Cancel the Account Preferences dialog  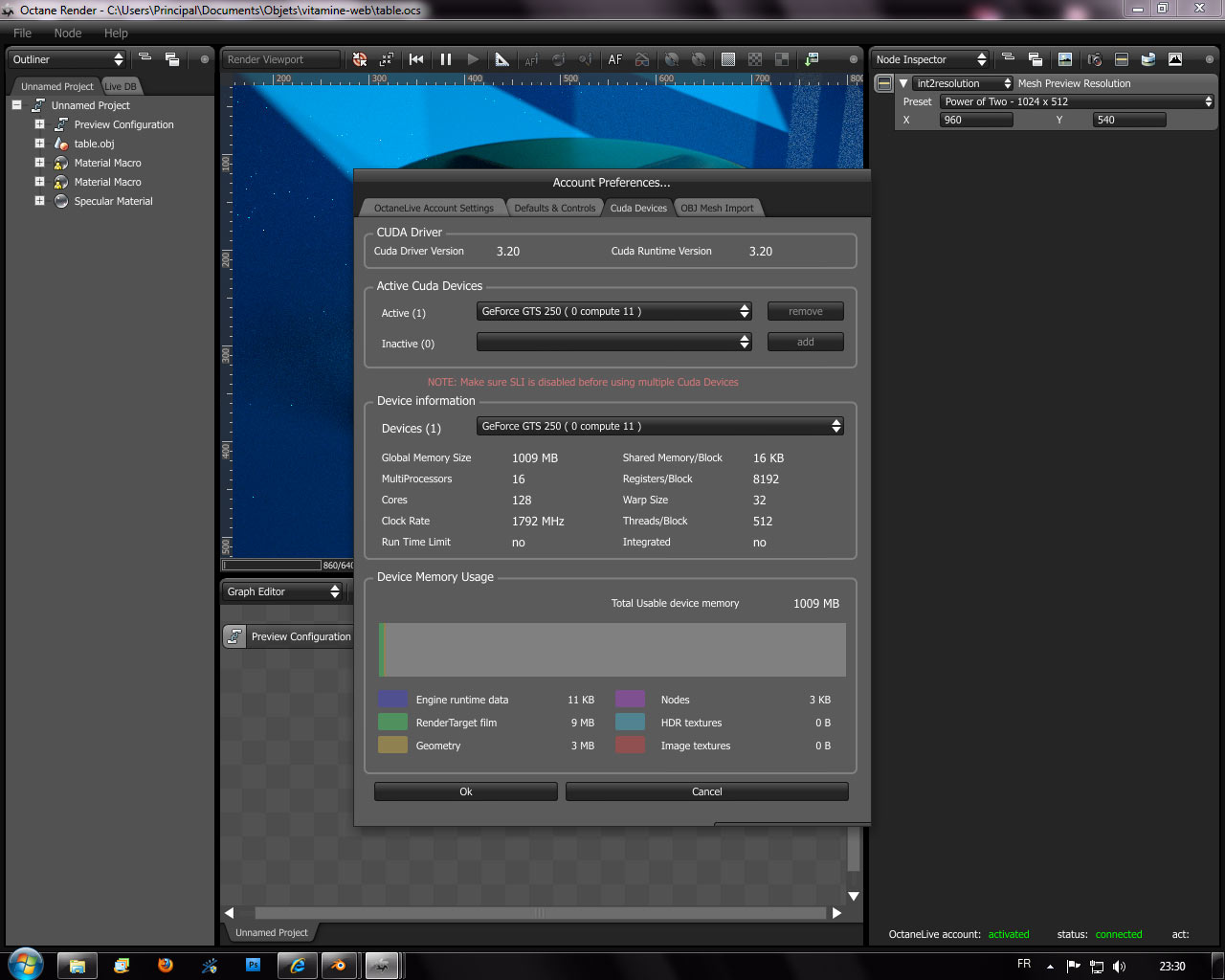coord(707,791)
